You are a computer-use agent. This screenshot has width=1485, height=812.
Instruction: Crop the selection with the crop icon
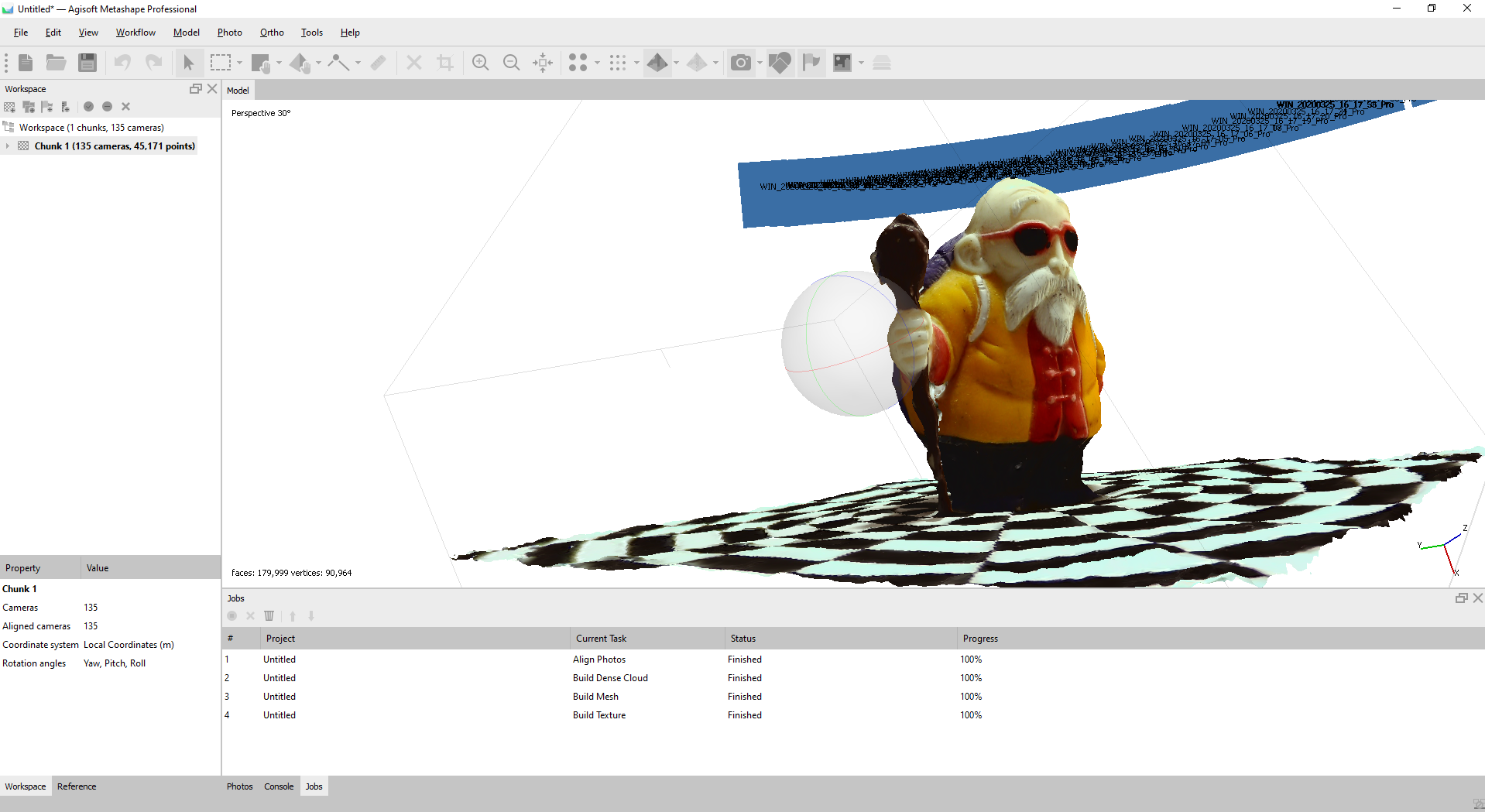(445, 63)
